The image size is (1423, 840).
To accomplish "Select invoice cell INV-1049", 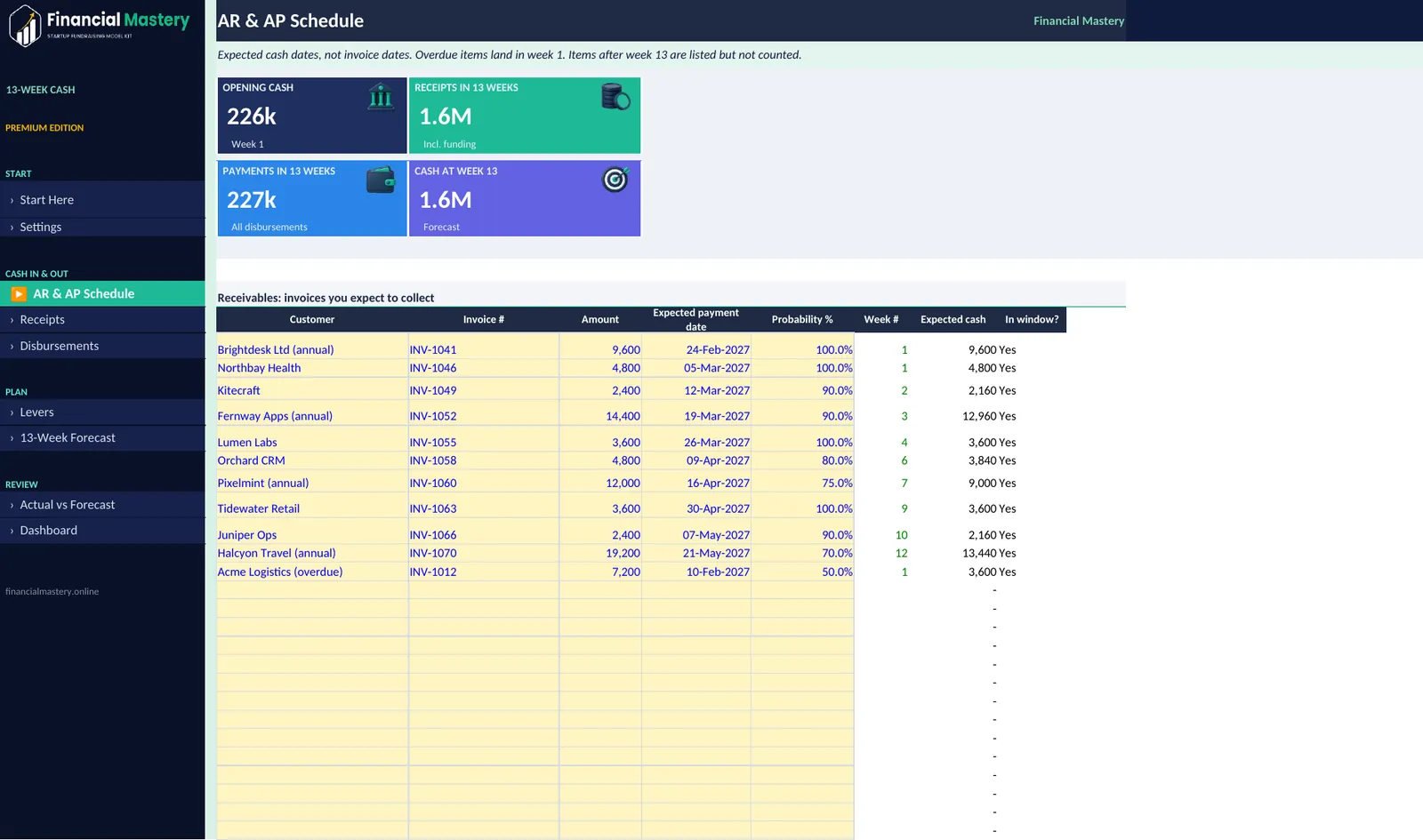I will (x=484, y=390).
